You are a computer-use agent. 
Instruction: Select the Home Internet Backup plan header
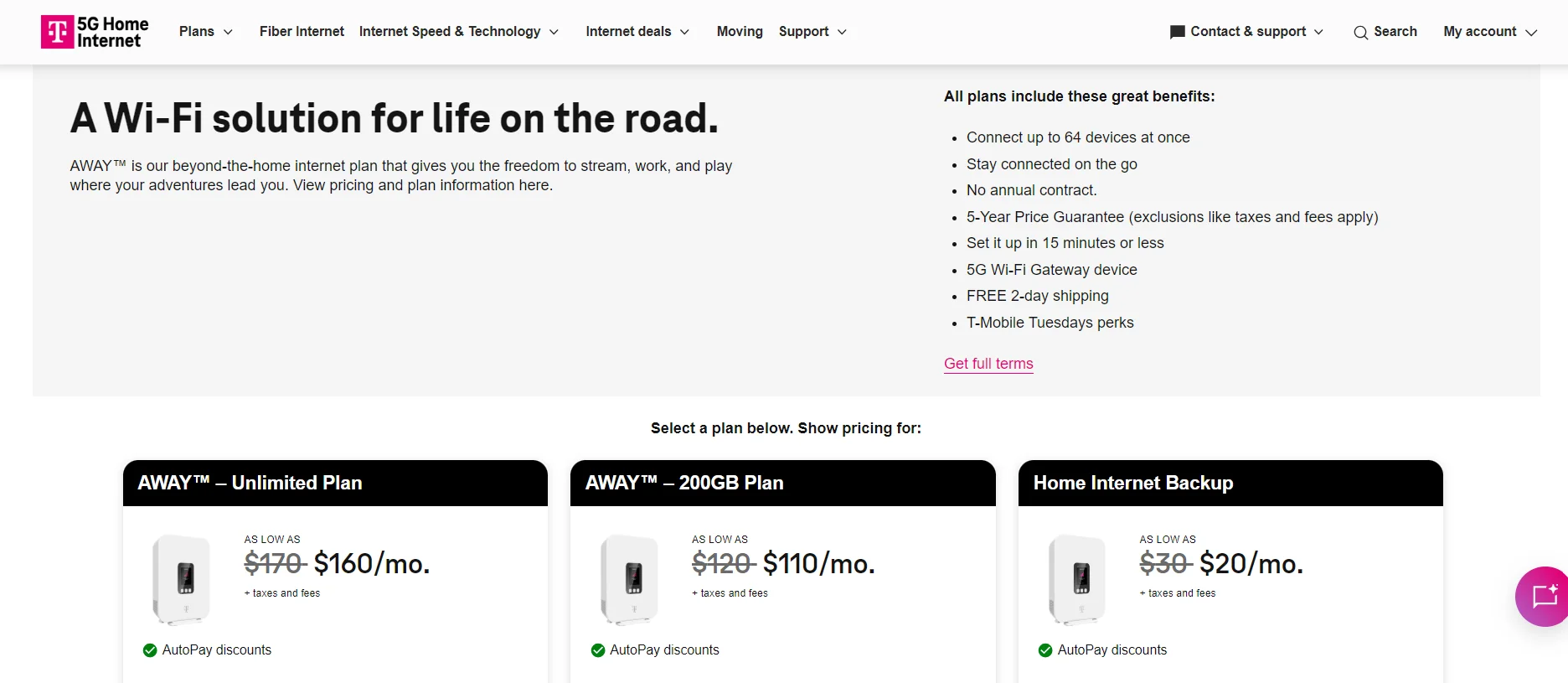(1230, 483)
